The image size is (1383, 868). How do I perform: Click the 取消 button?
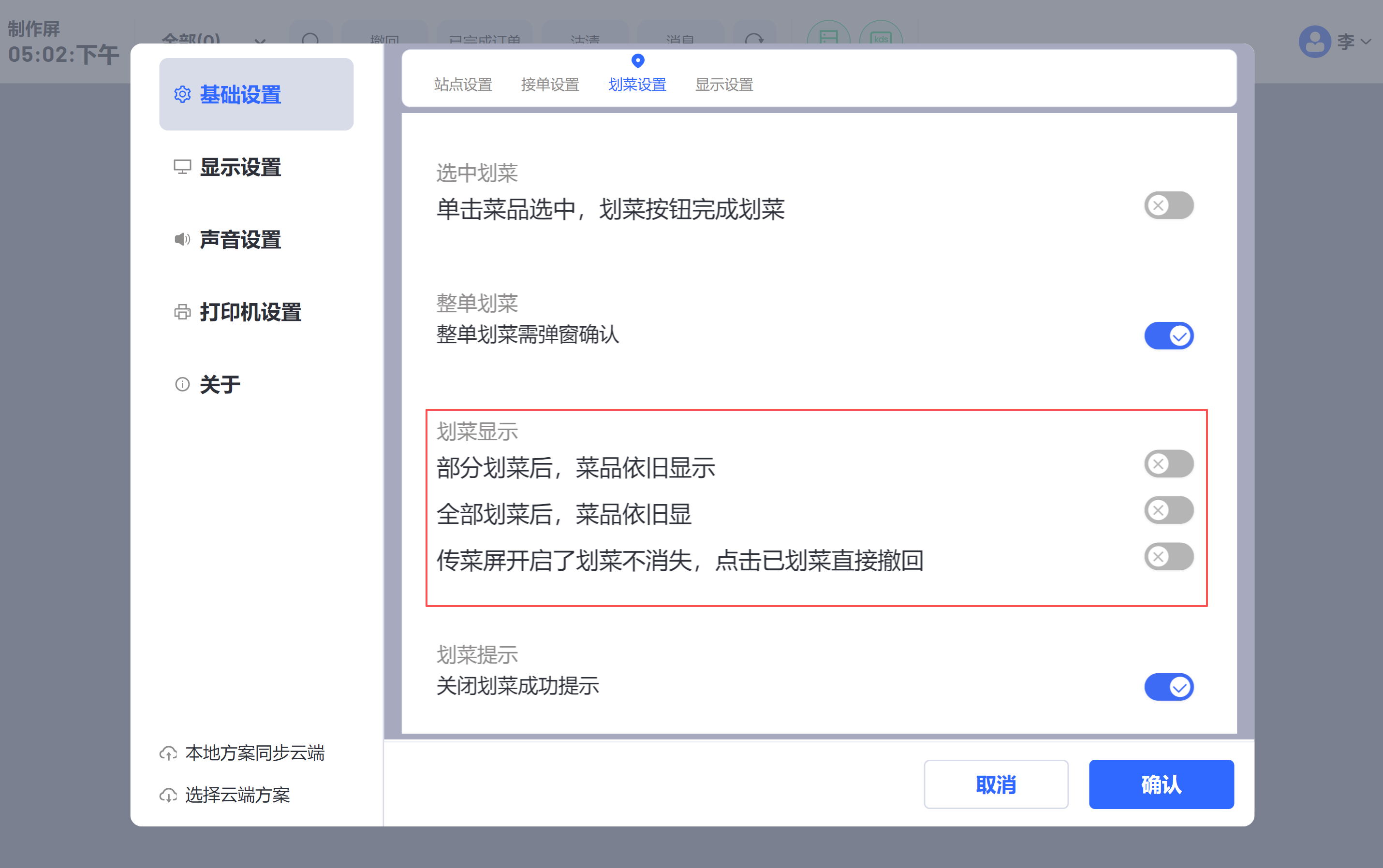(x=995, y=784)
